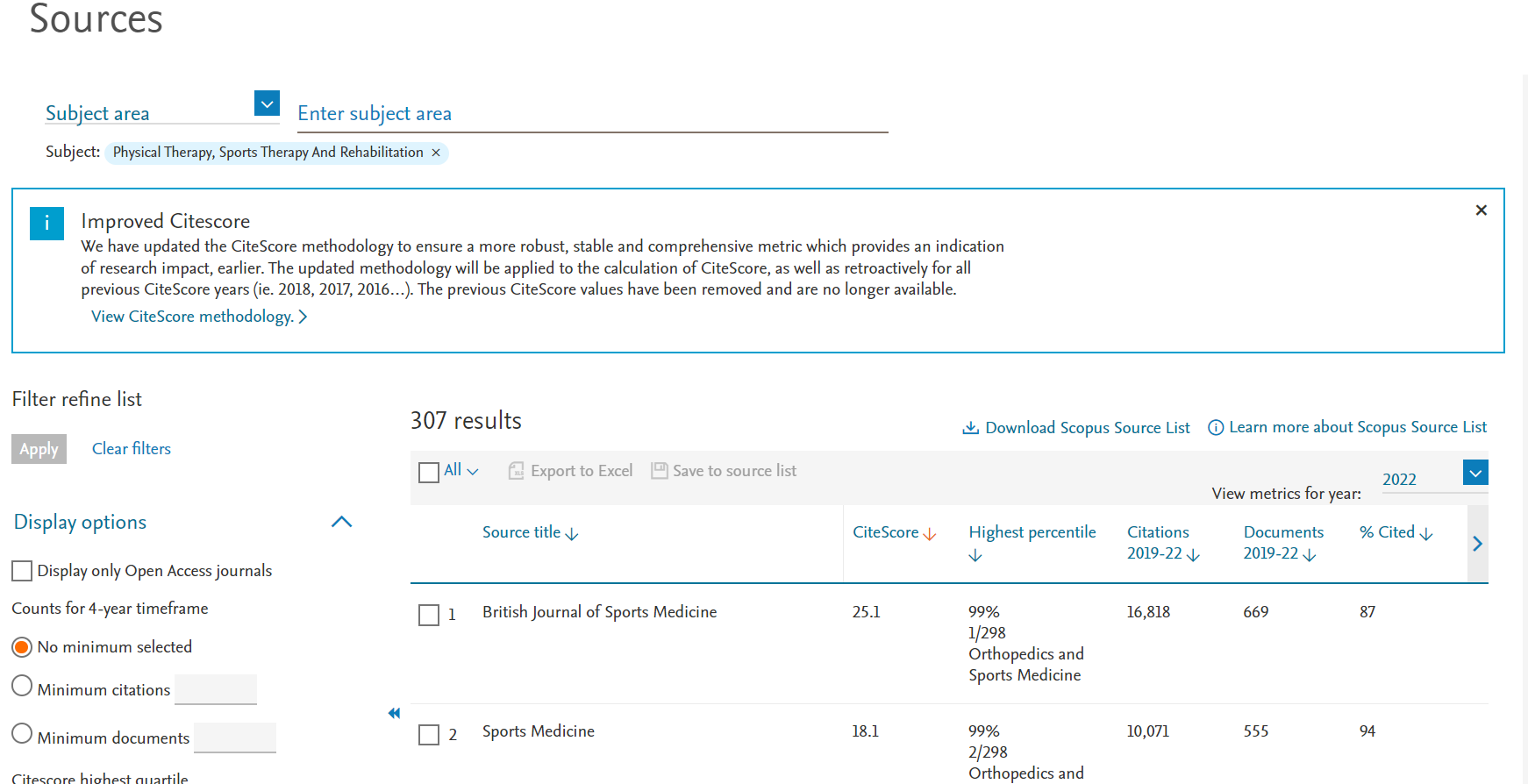1528x784 pixels.
Task: Sort by Documents 2019-22 column
Action: (1282, 543)
